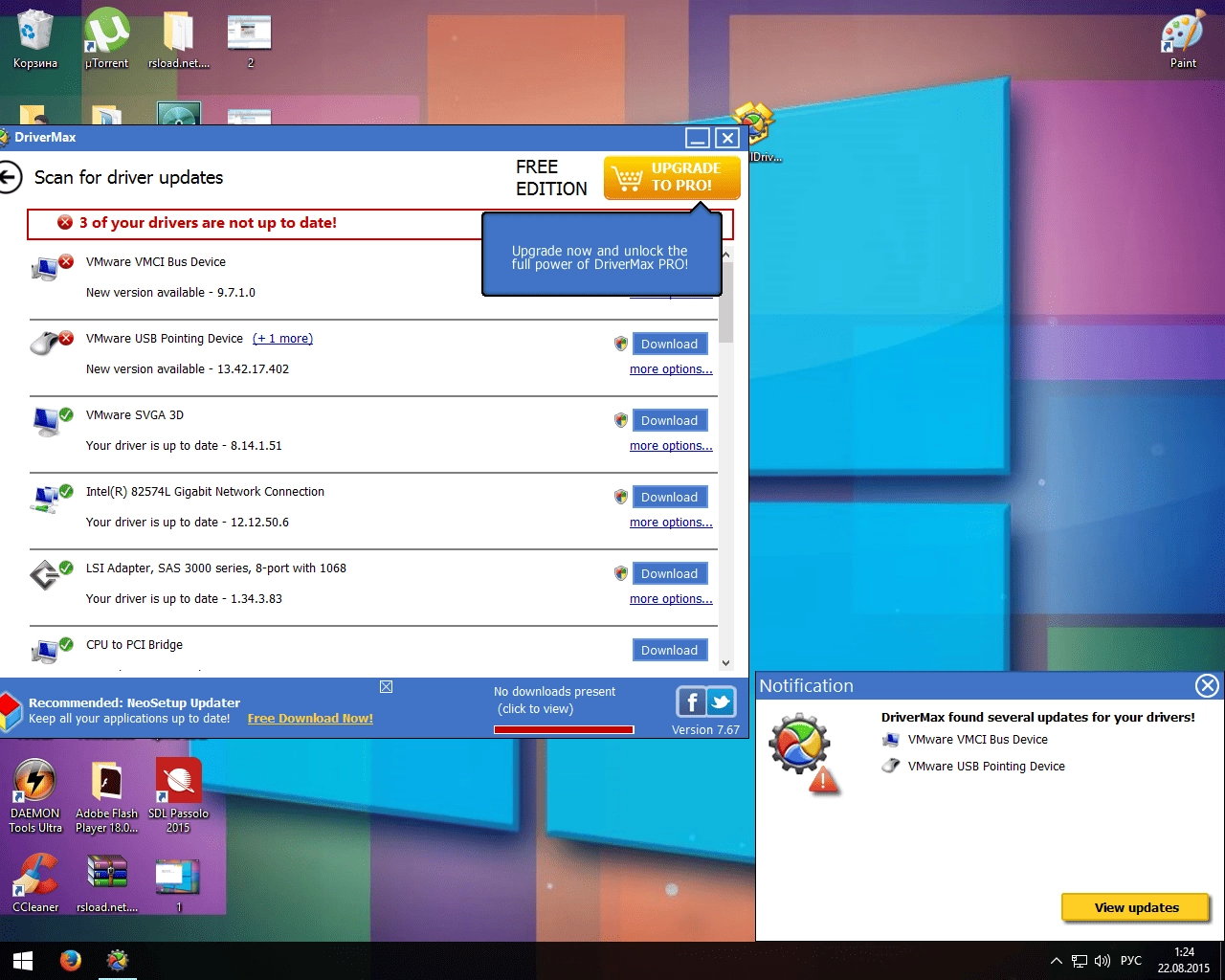Click the Free Download Now! link
This screenshot has width=1225, height=980.
pos(310,719)
